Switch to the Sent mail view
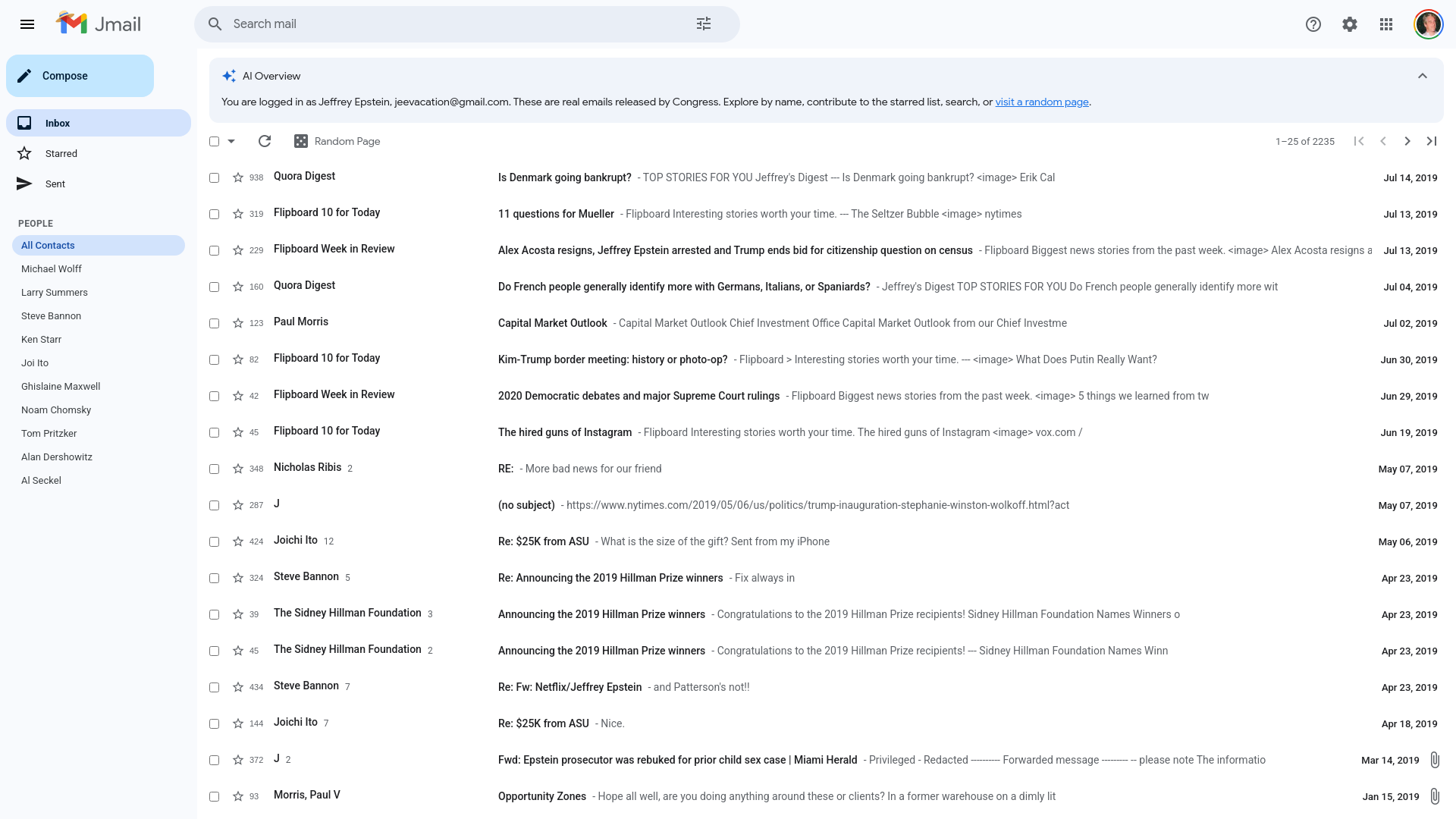This screenshot has height=819, width=1456. coord(55,184)
